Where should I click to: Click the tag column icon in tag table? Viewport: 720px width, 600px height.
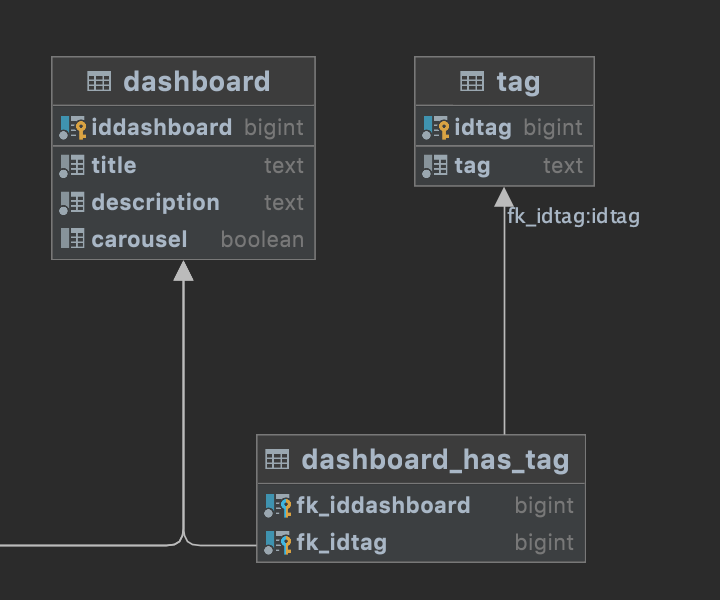point(435,166)
